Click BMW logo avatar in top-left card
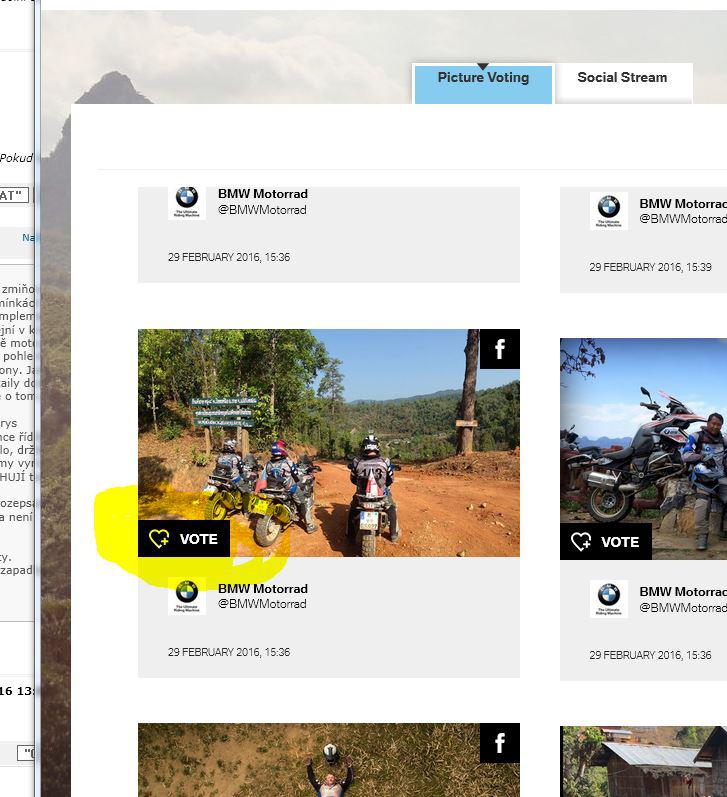The width and height of the screenshot is (727, 797). click(186, 201)
